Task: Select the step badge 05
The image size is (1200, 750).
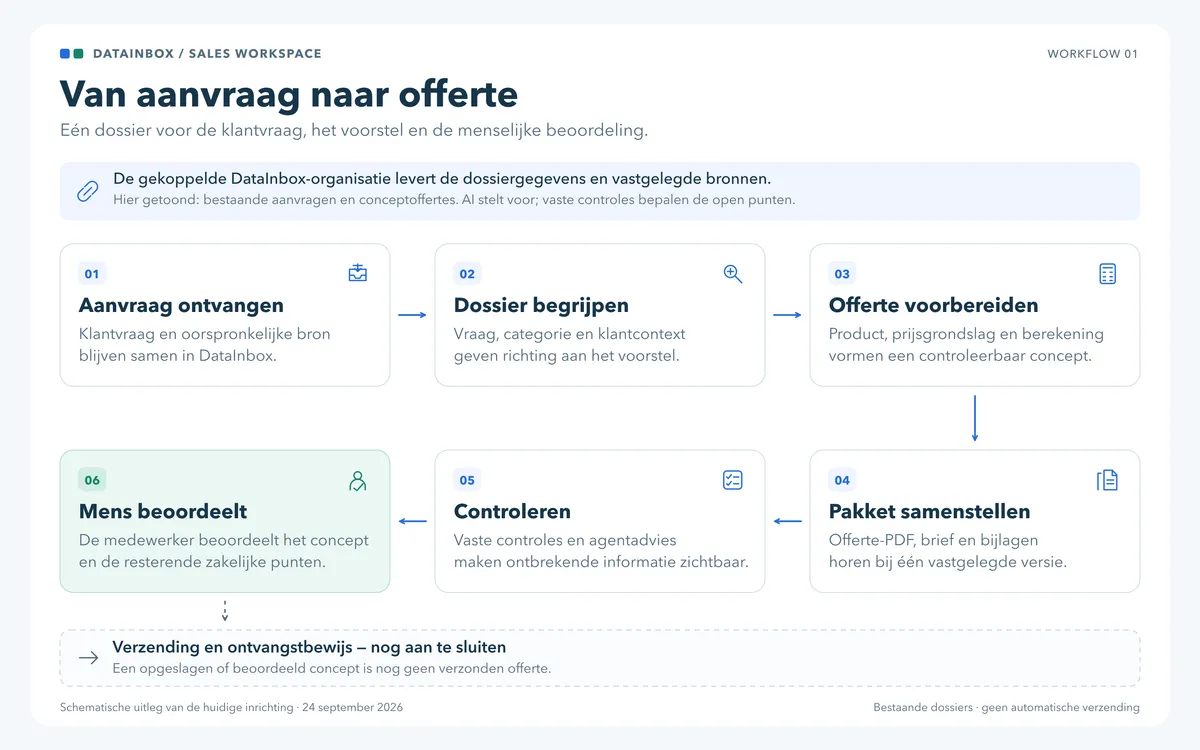Action: [x=467, y=480]
